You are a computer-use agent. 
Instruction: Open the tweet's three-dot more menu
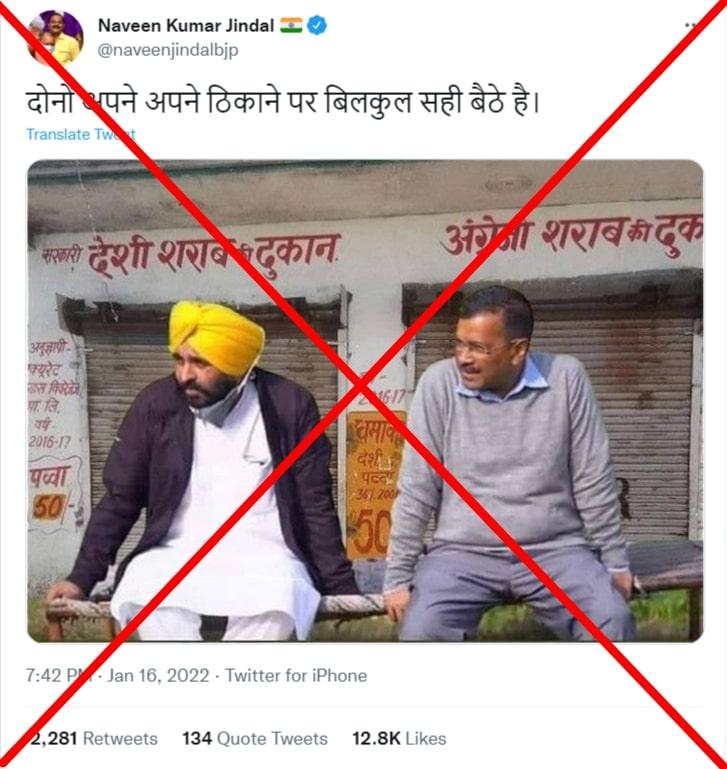691,25
